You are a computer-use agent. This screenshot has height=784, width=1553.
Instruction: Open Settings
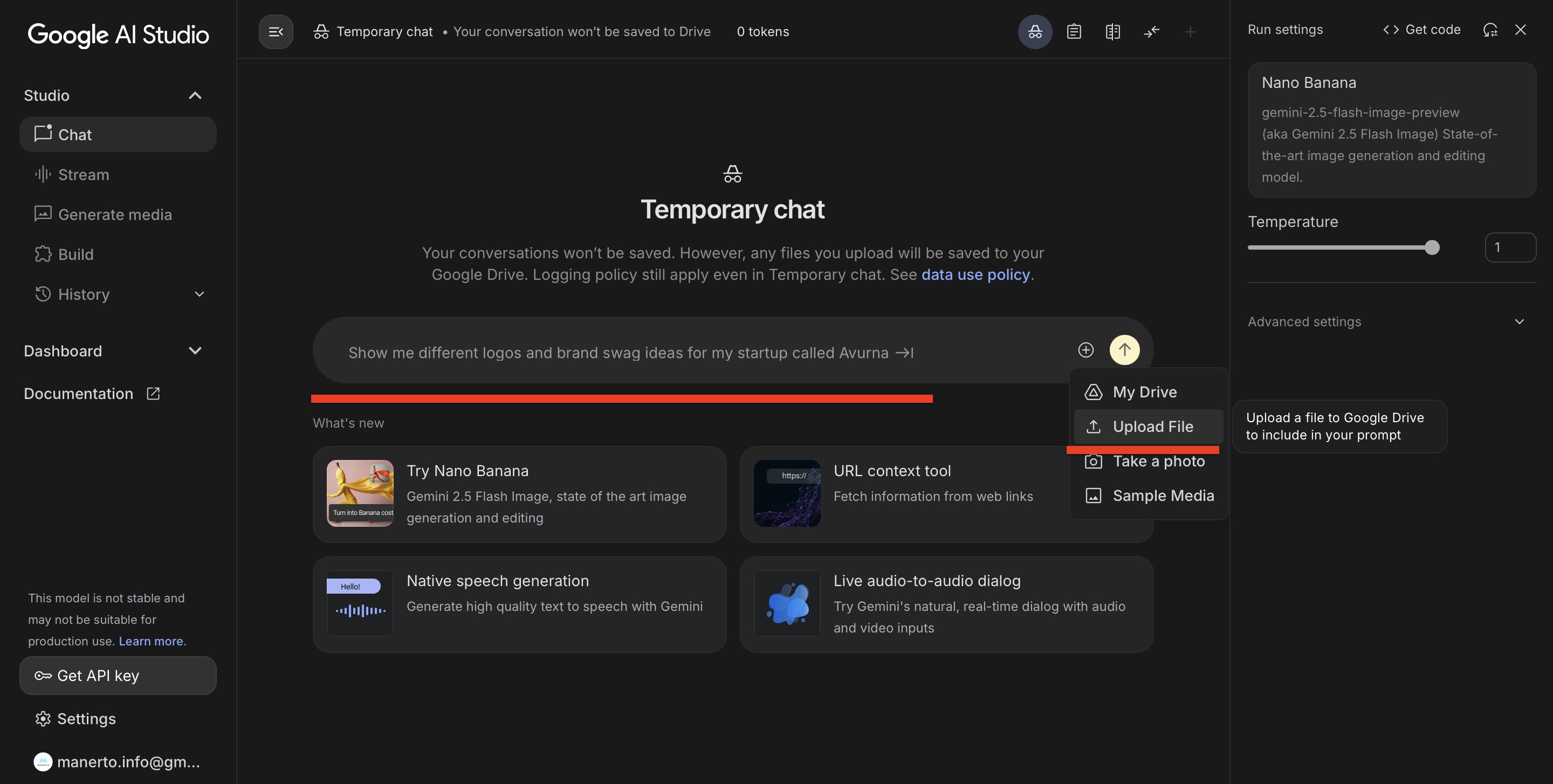(118, 718)
